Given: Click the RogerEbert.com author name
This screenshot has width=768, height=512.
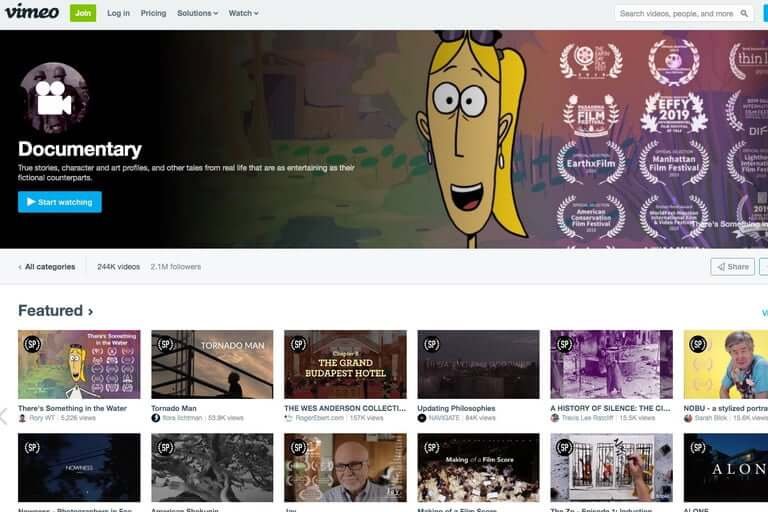Looking at the screenshot, I should (x=319, y=418).
